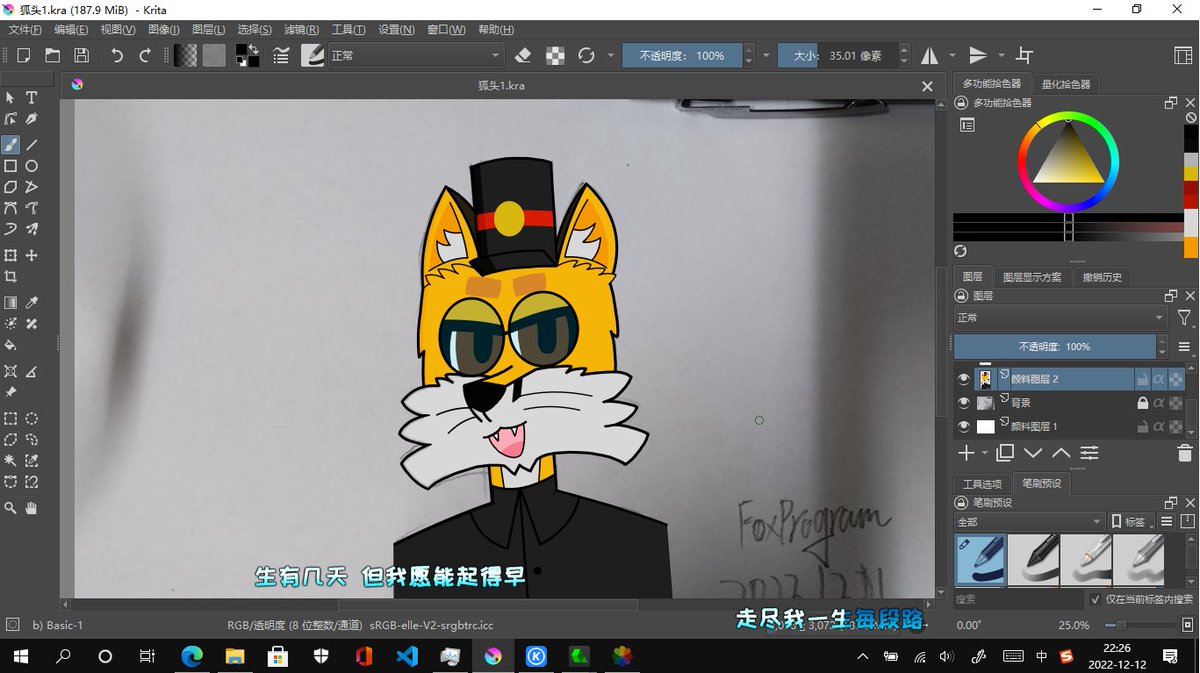This screenshot has height=673, width=1200.
Task: Select the Measure tool
Action: click(31, 372)
